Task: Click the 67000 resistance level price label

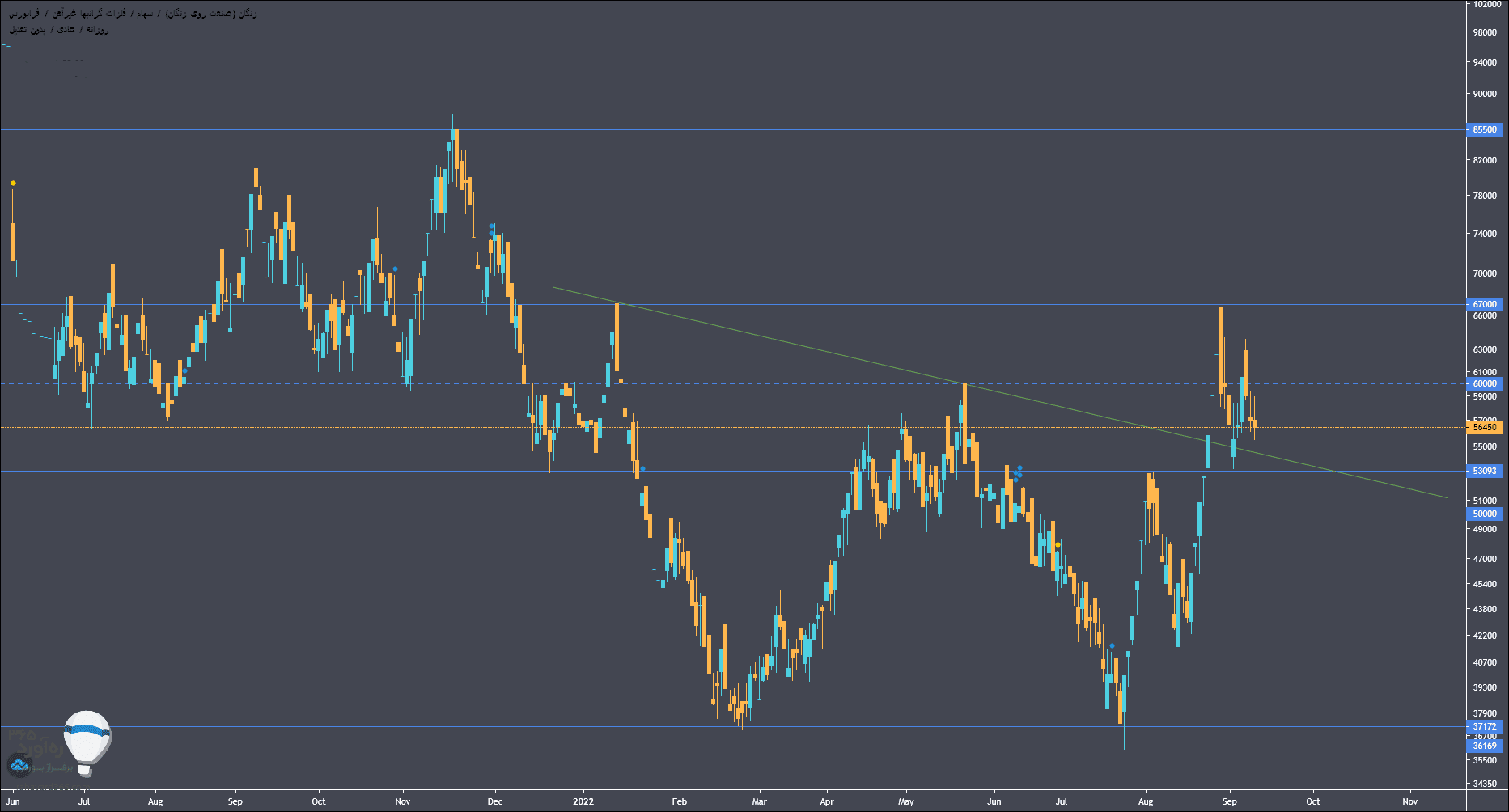Action: pyautogui.click(x=1486, y=304)
